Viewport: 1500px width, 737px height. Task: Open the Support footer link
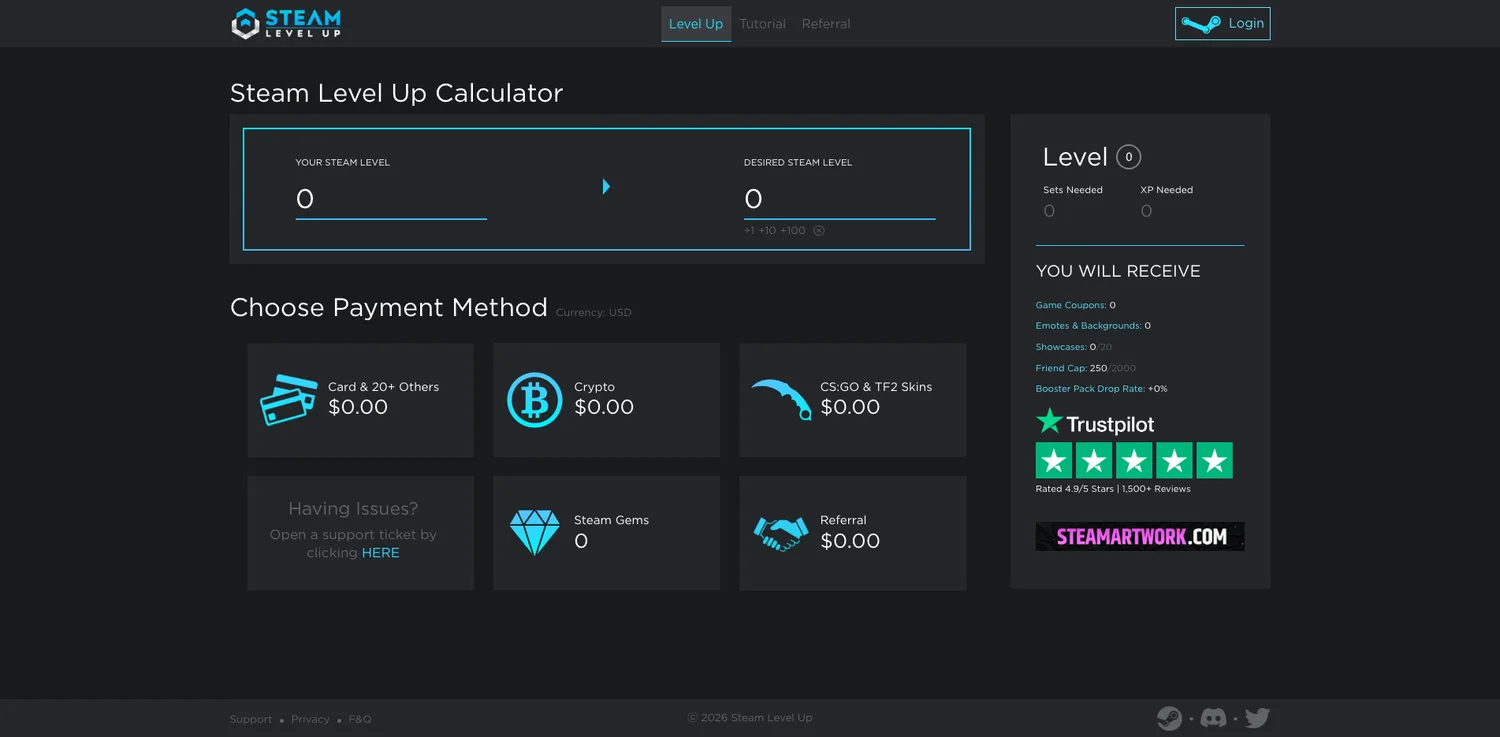coord(251,719)
